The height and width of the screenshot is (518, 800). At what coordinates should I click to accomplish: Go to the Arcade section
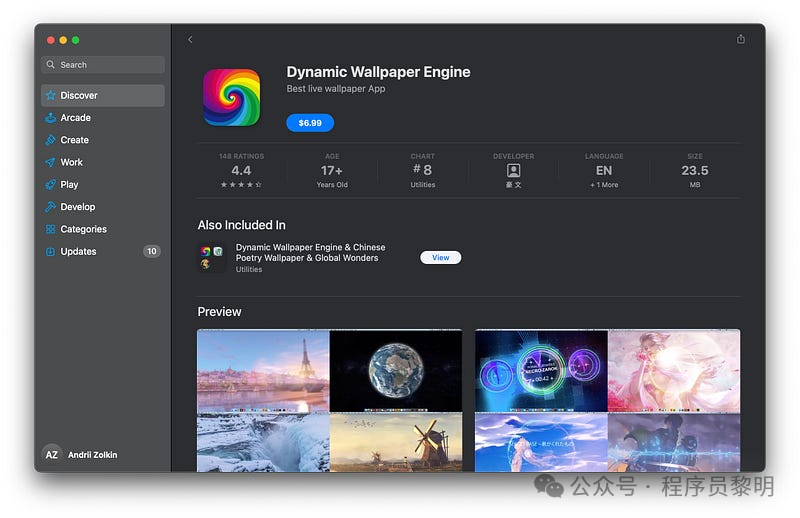point(103,118)
